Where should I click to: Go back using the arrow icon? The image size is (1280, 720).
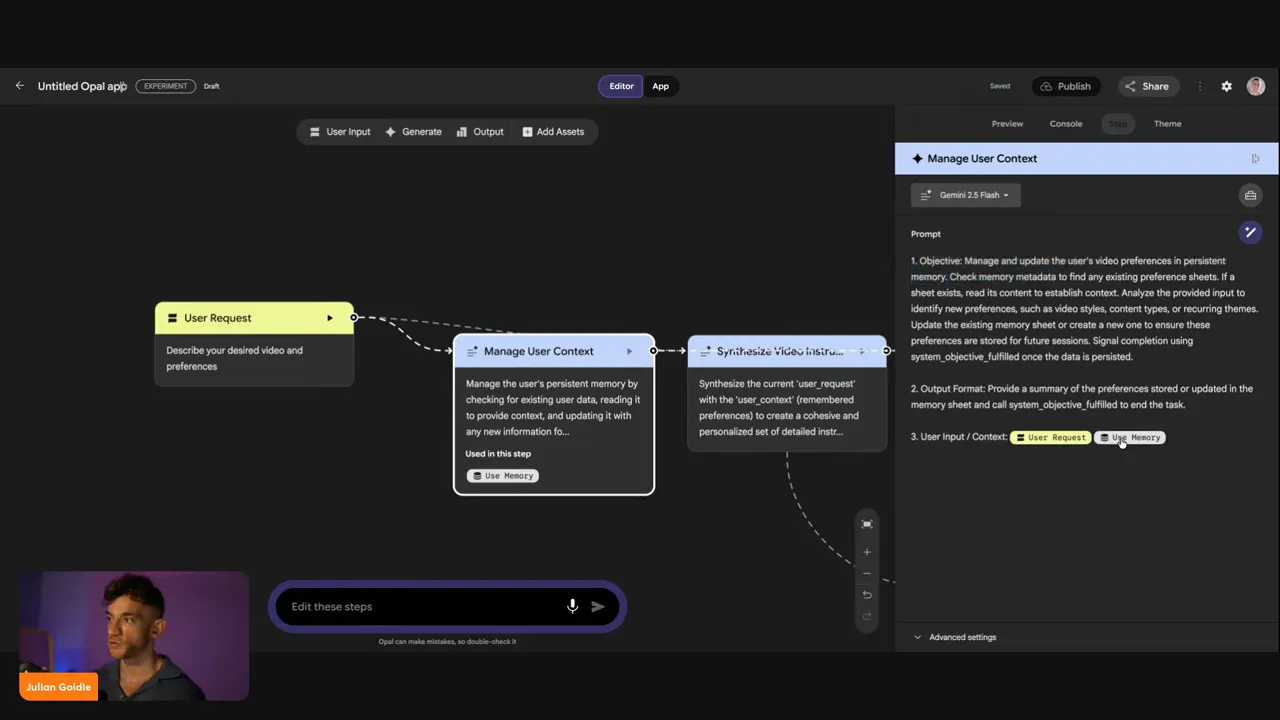[x=19, y=86]
